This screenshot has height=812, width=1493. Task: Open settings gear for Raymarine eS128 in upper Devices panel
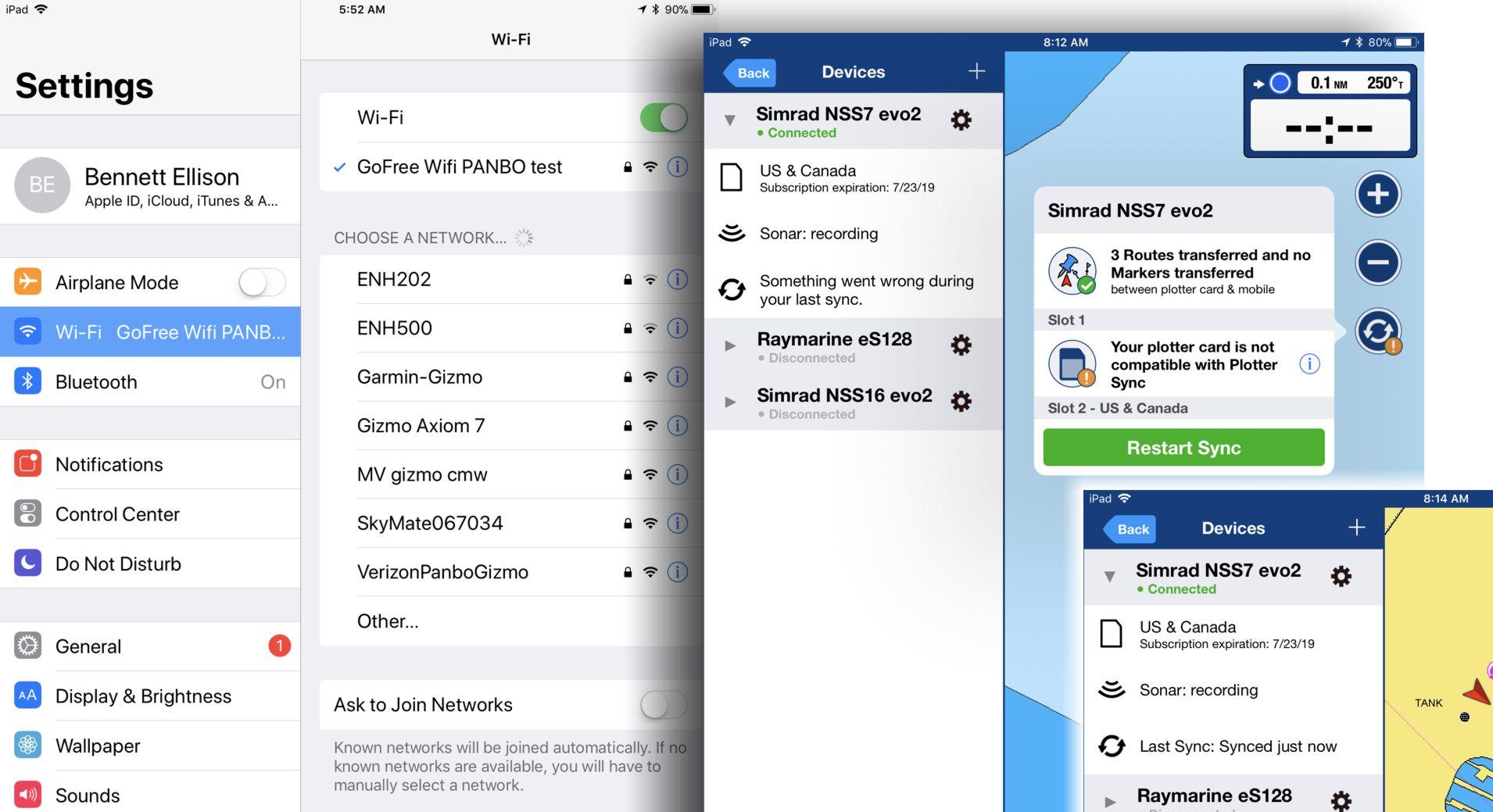coord(961,345)
